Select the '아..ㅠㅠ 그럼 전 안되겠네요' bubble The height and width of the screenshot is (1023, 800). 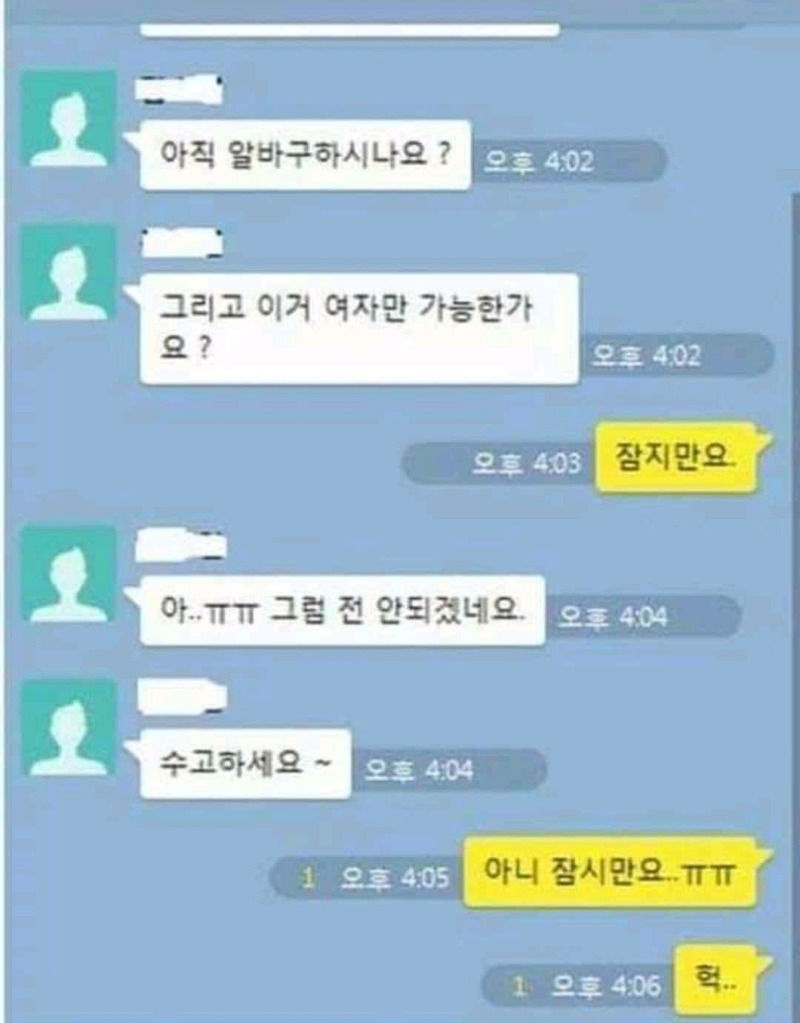pyautogui.click(x=343, y=611)
